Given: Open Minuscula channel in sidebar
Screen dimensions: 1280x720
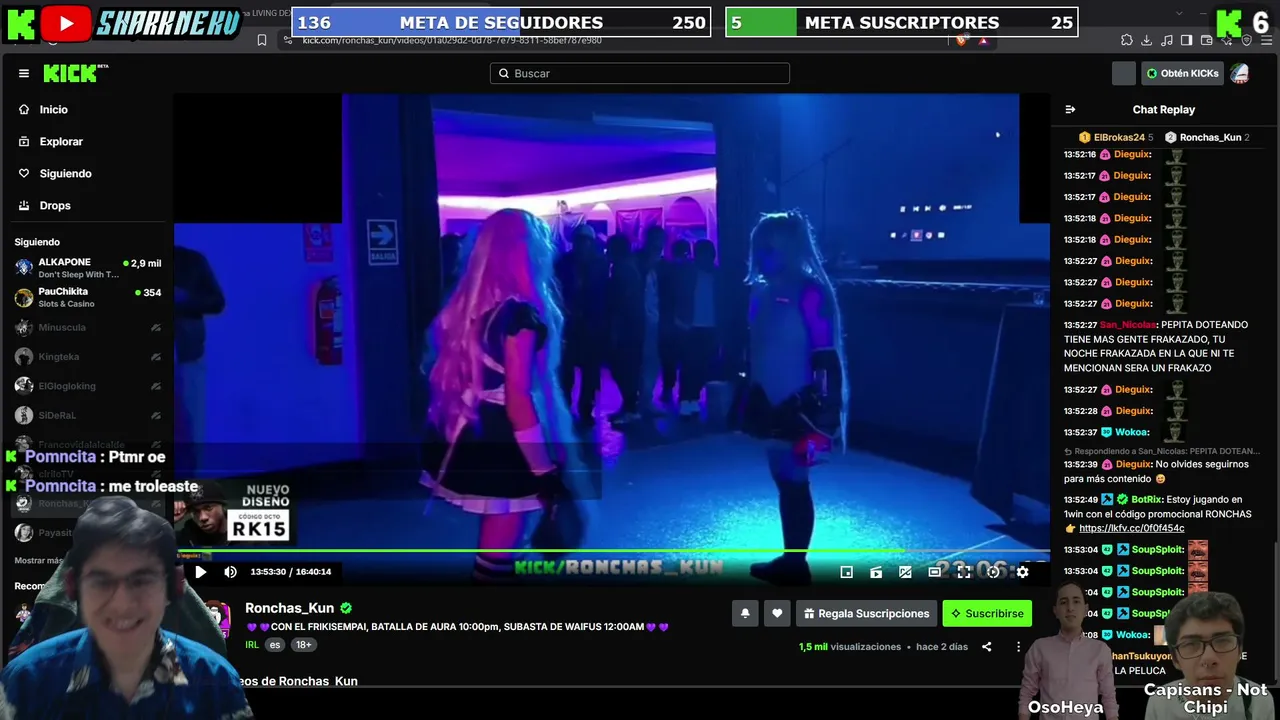Looking at the screenshot, I should pos(88,327).
